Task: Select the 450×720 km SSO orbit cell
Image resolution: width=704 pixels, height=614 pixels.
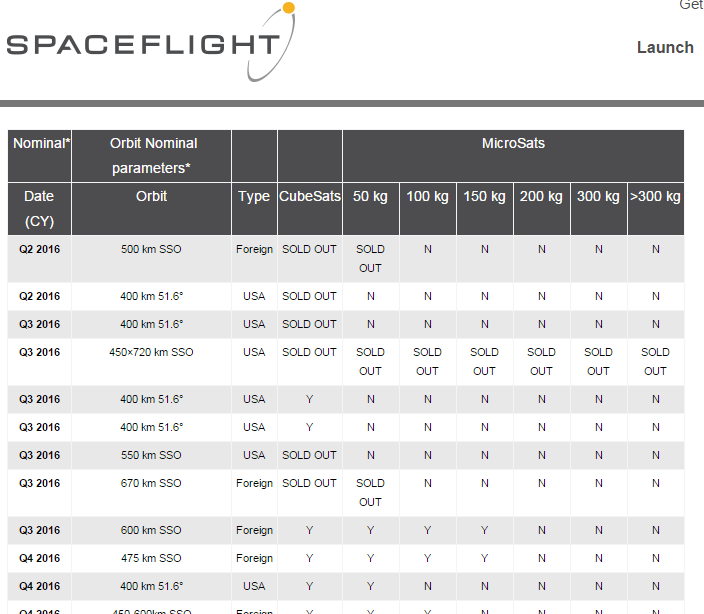Action: [151, 362]
